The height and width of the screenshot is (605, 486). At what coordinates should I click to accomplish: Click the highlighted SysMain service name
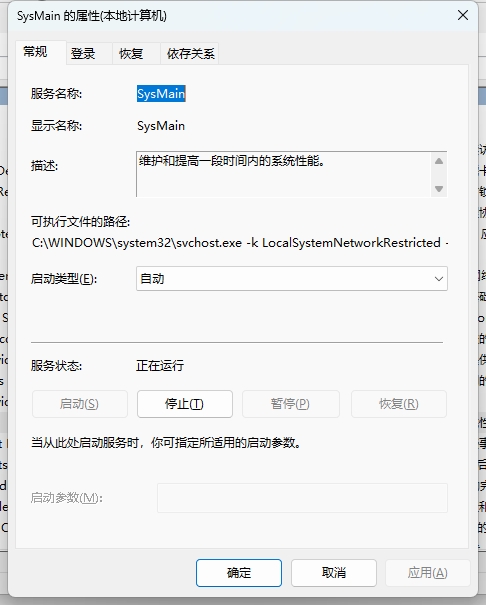161,94
